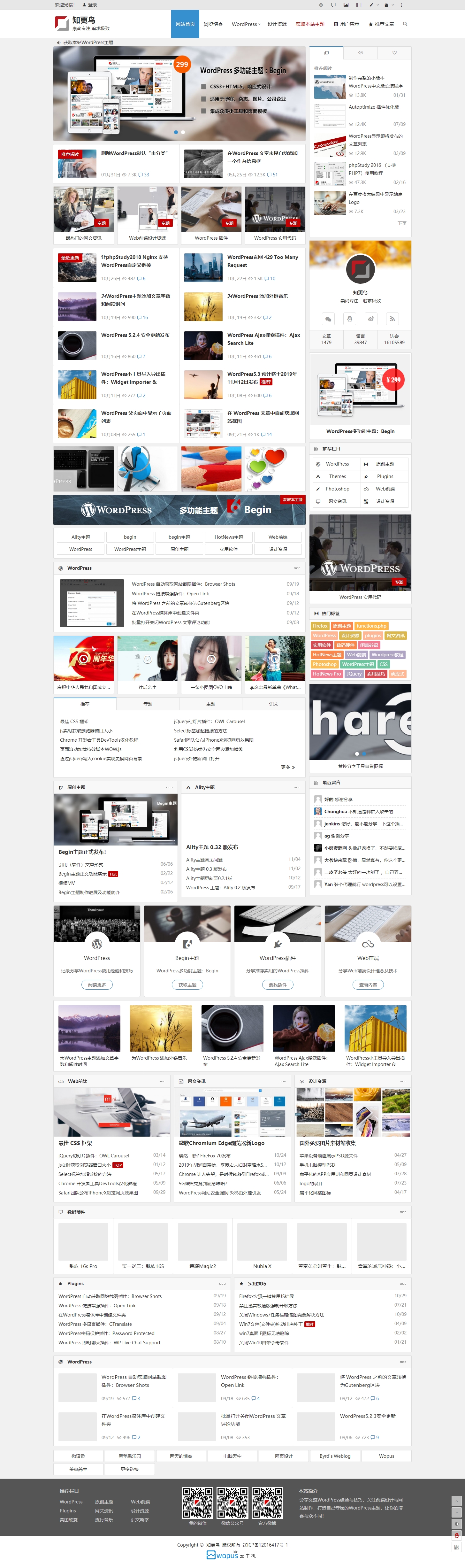This screenshot has height=1568, width=465.
Task: Click the orange Firefox tag in 热门标签
Action: pos(320,626)
